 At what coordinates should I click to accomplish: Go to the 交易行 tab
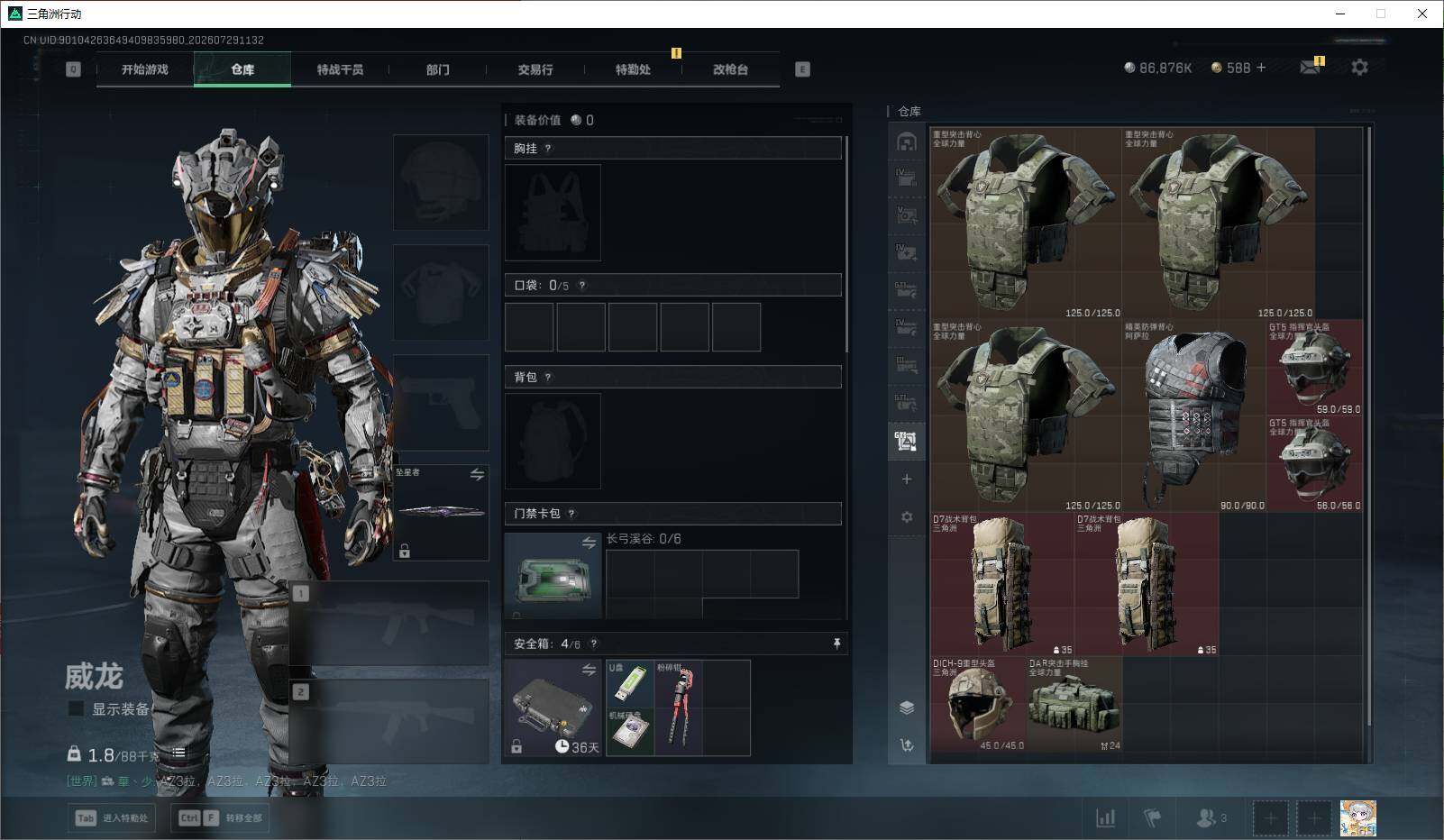tap(535, 69)
